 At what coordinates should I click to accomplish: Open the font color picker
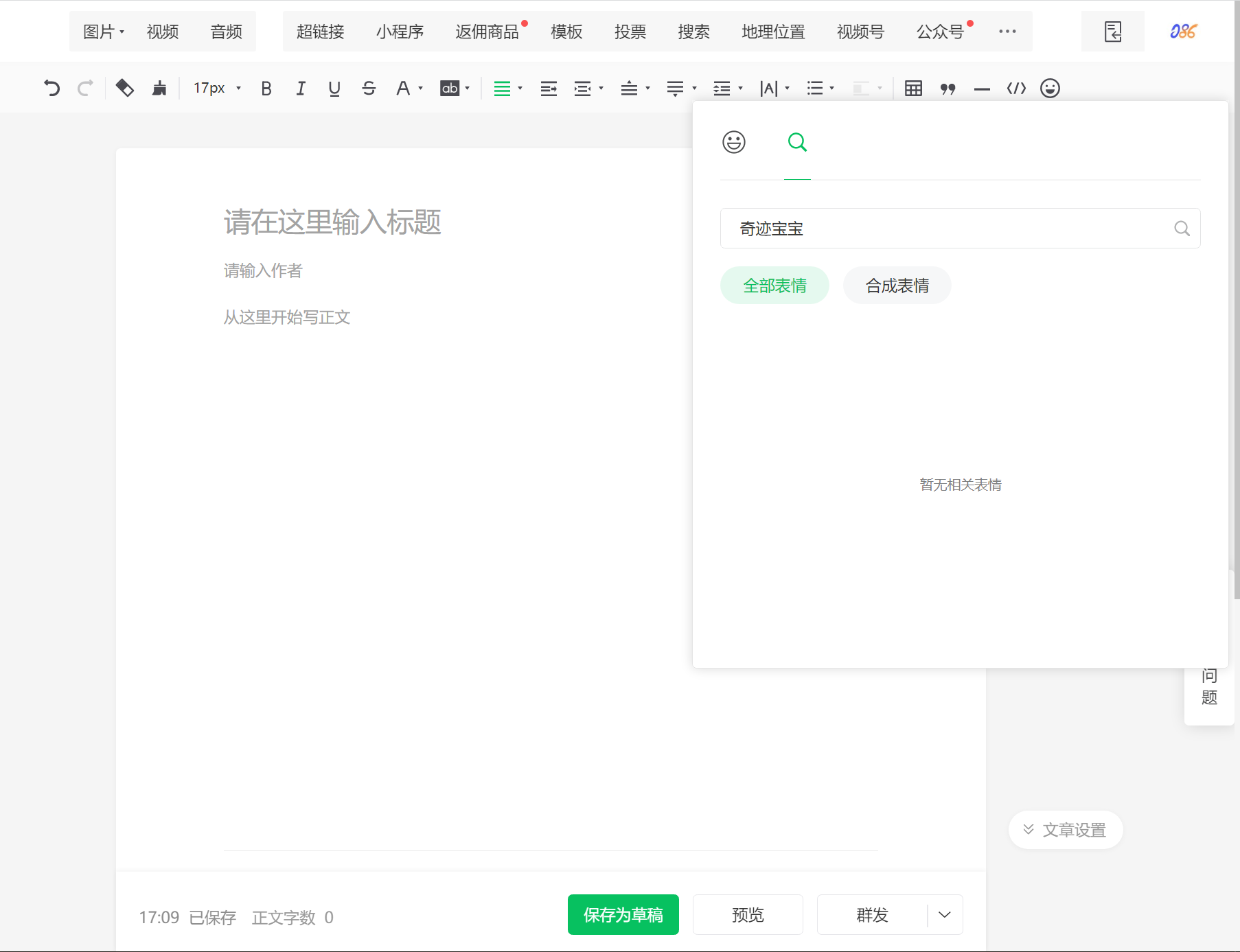pyautogui.click(x=404, y=88)
